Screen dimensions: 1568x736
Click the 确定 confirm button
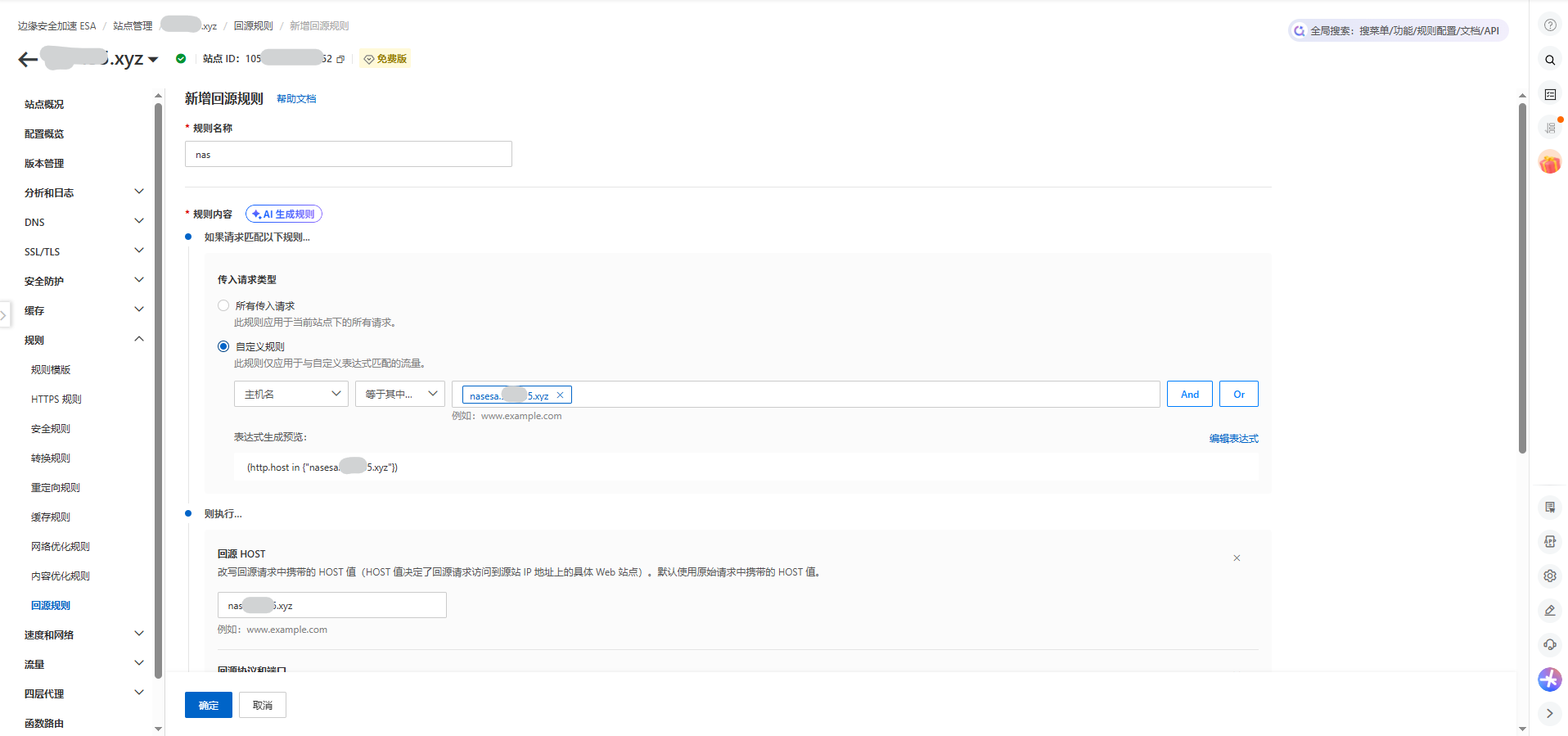pyautogui.click(x=209, y=705)
